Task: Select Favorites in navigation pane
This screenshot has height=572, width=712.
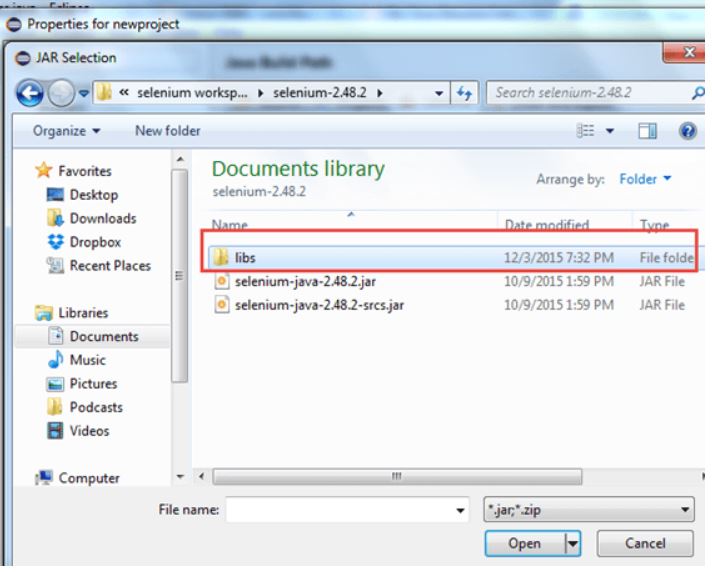Action: pos(85,171)
